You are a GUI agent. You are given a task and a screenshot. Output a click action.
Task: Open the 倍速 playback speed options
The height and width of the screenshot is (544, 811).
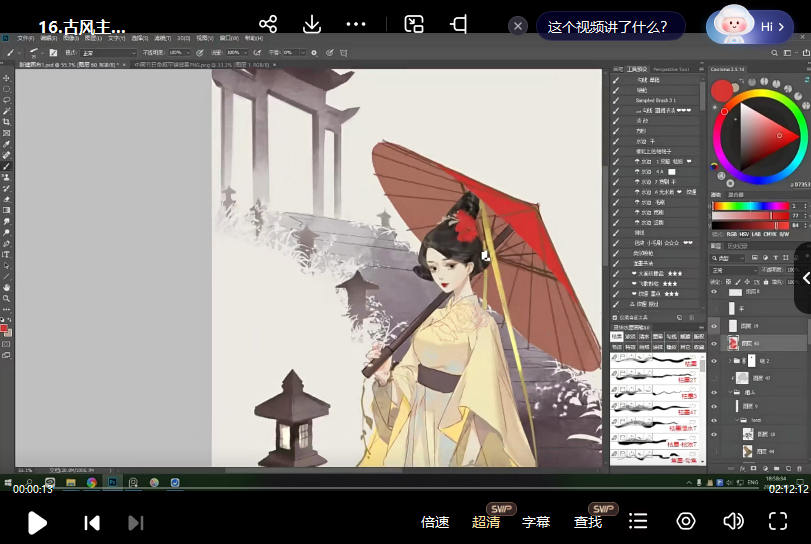click(x=435, y=521)
